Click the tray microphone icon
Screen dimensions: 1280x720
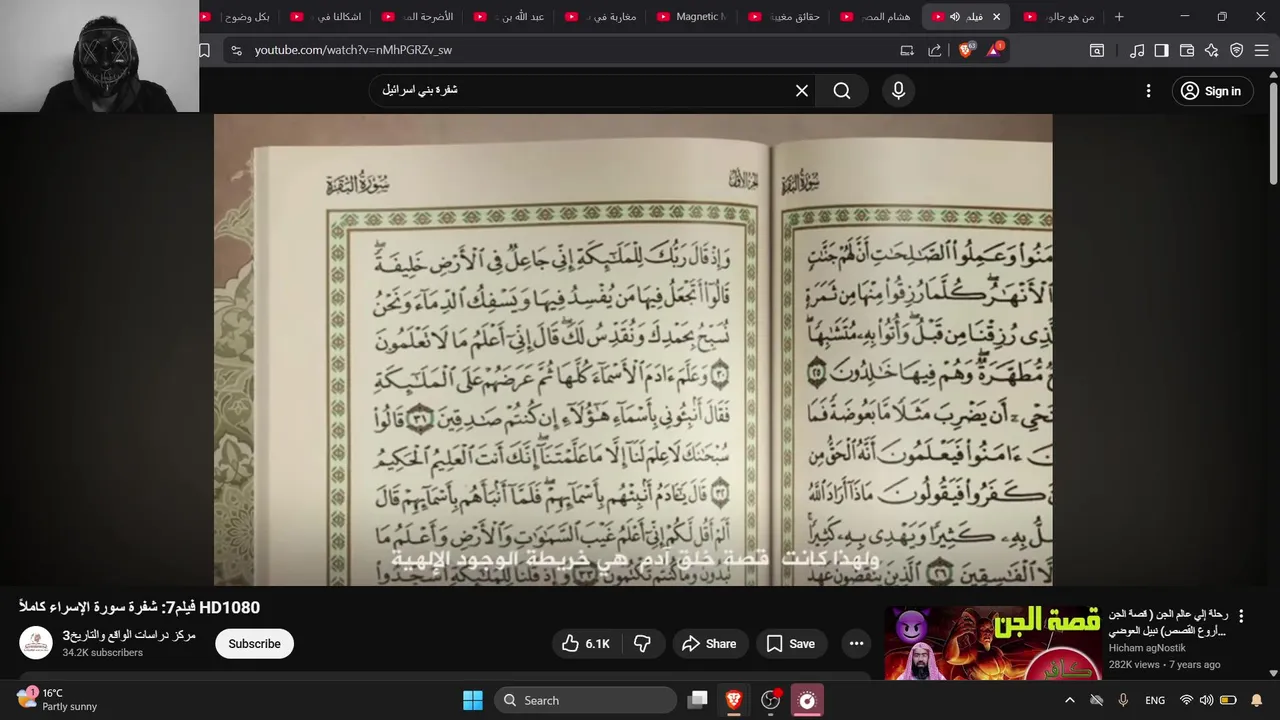(1123, 700)
